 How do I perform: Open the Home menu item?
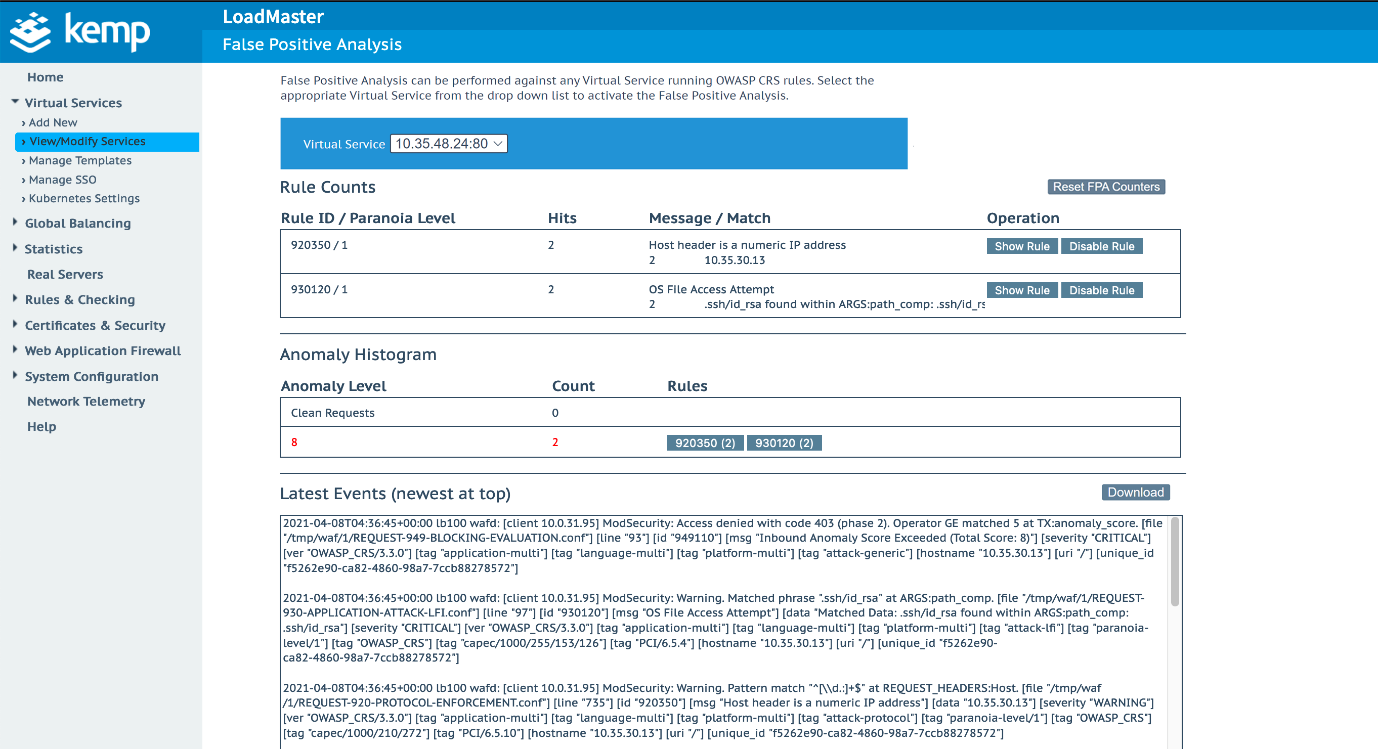[45, 77]
